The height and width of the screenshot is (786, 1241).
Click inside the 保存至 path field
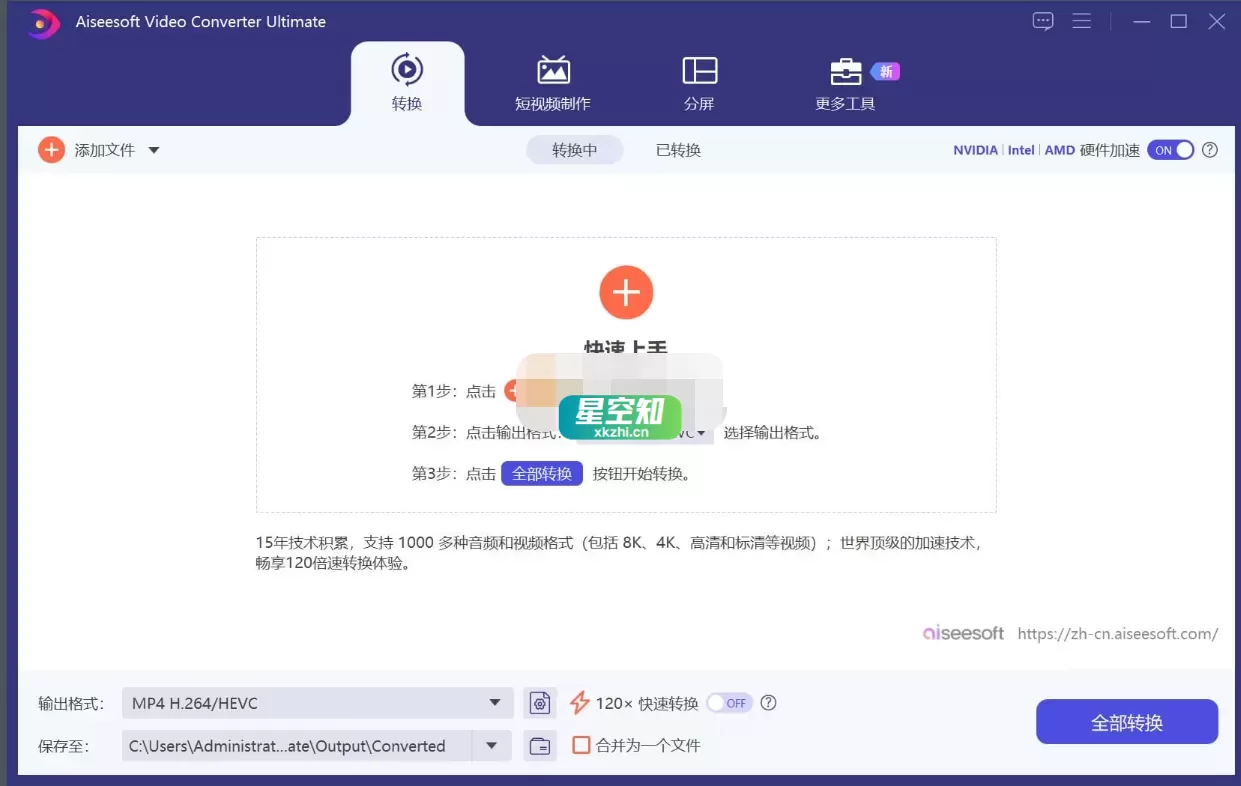pyautogui.click(x=290, y=745)
